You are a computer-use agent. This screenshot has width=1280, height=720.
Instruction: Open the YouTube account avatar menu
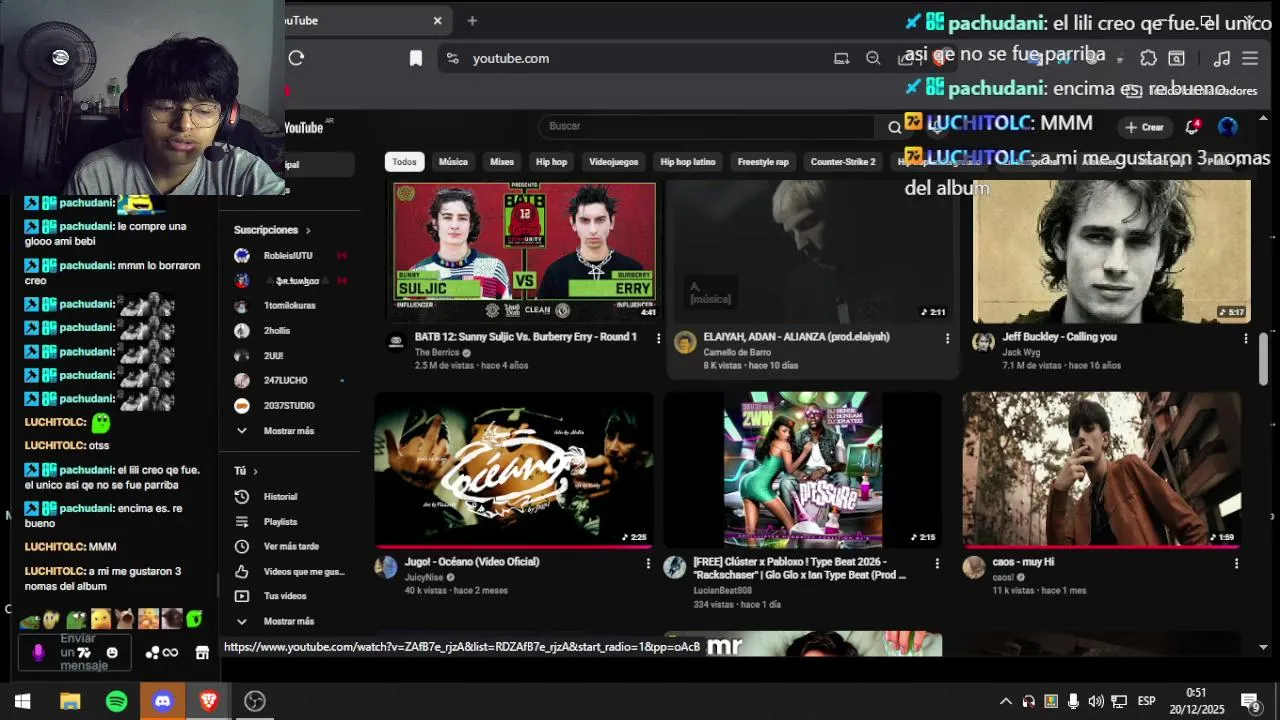coord(1228,127)
